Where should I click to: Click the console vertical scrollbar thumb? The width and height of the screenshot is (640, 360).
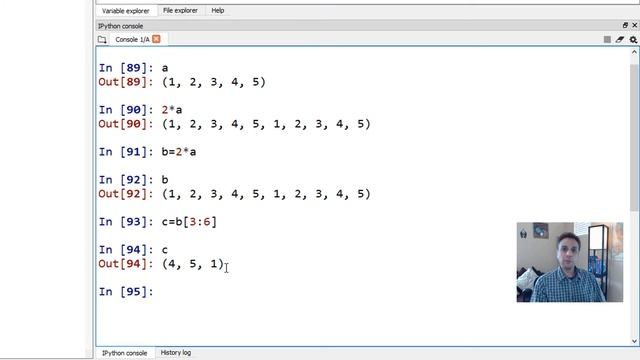click(634, 137)
